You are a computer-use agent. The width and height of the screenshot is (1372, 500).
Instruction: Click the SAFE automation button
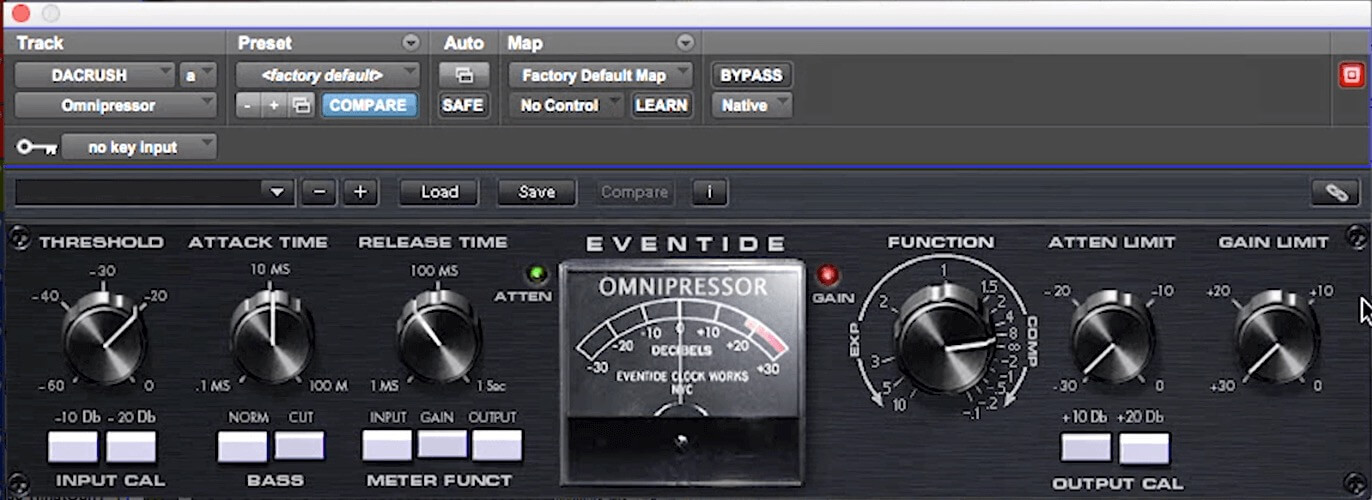pyautogui.click(x=462, y=105)
